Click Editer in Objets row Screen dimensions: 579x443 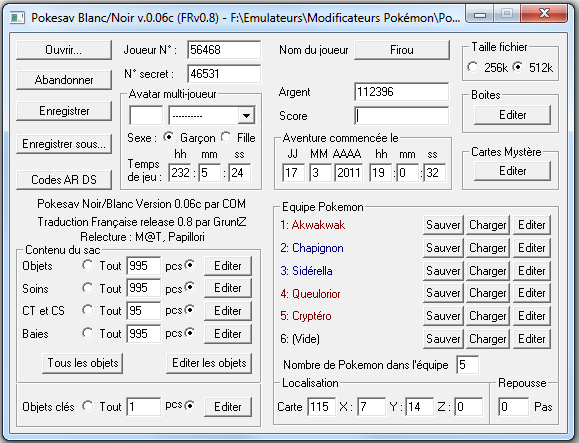coord(228,266)
